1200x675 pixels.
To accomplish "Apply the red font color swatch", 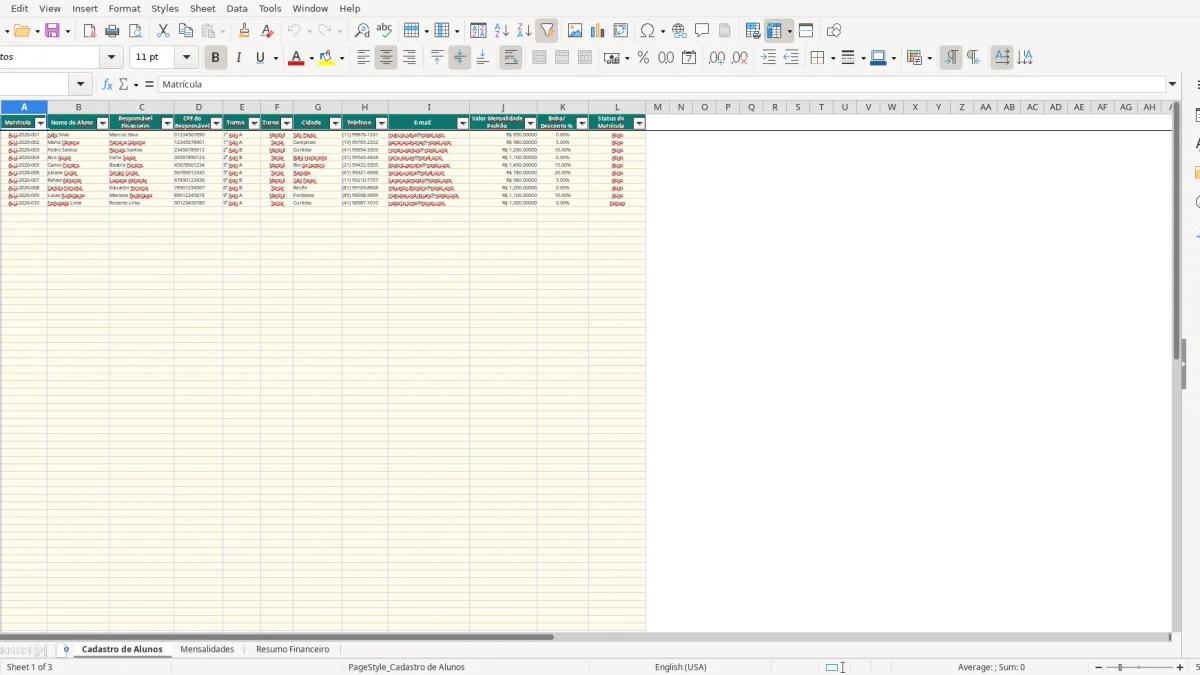I will [295, 58].
